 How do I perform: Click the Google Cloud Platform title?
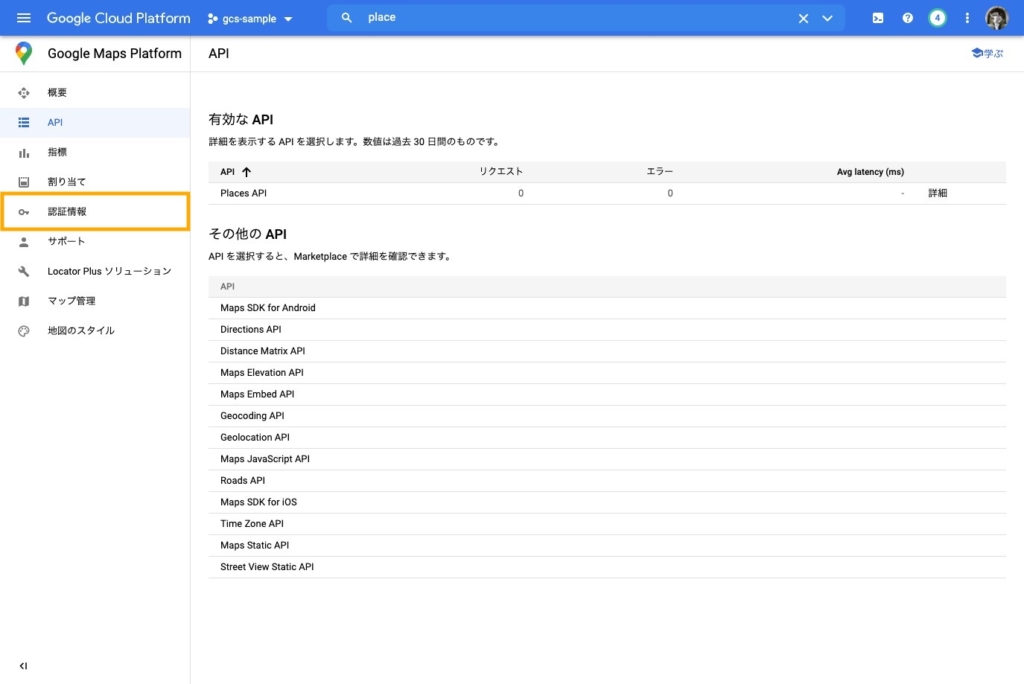click(x=118, y=18)
